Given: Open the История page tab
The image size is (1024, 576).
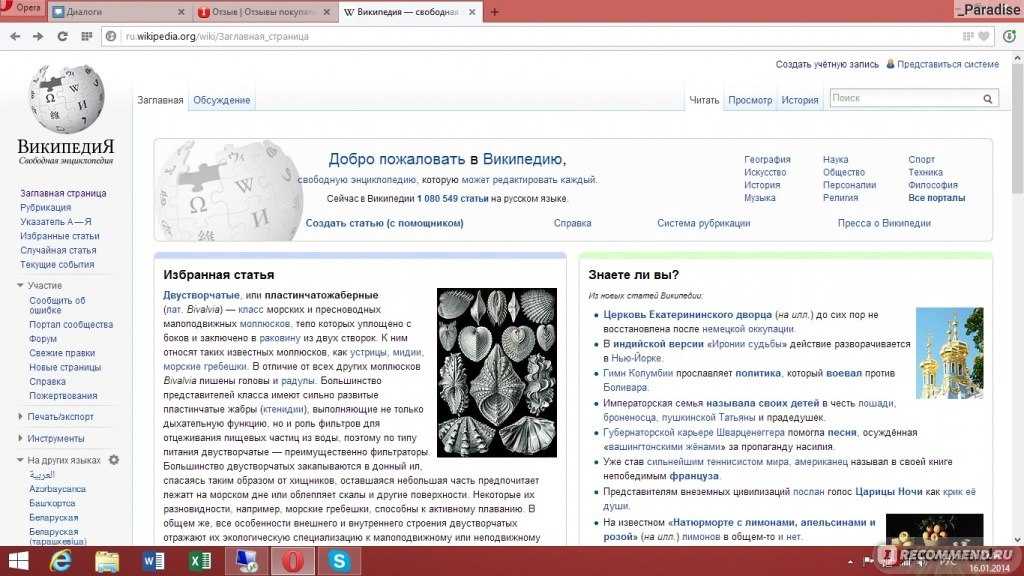Looking at the screenshot, I should pos(800,100).
